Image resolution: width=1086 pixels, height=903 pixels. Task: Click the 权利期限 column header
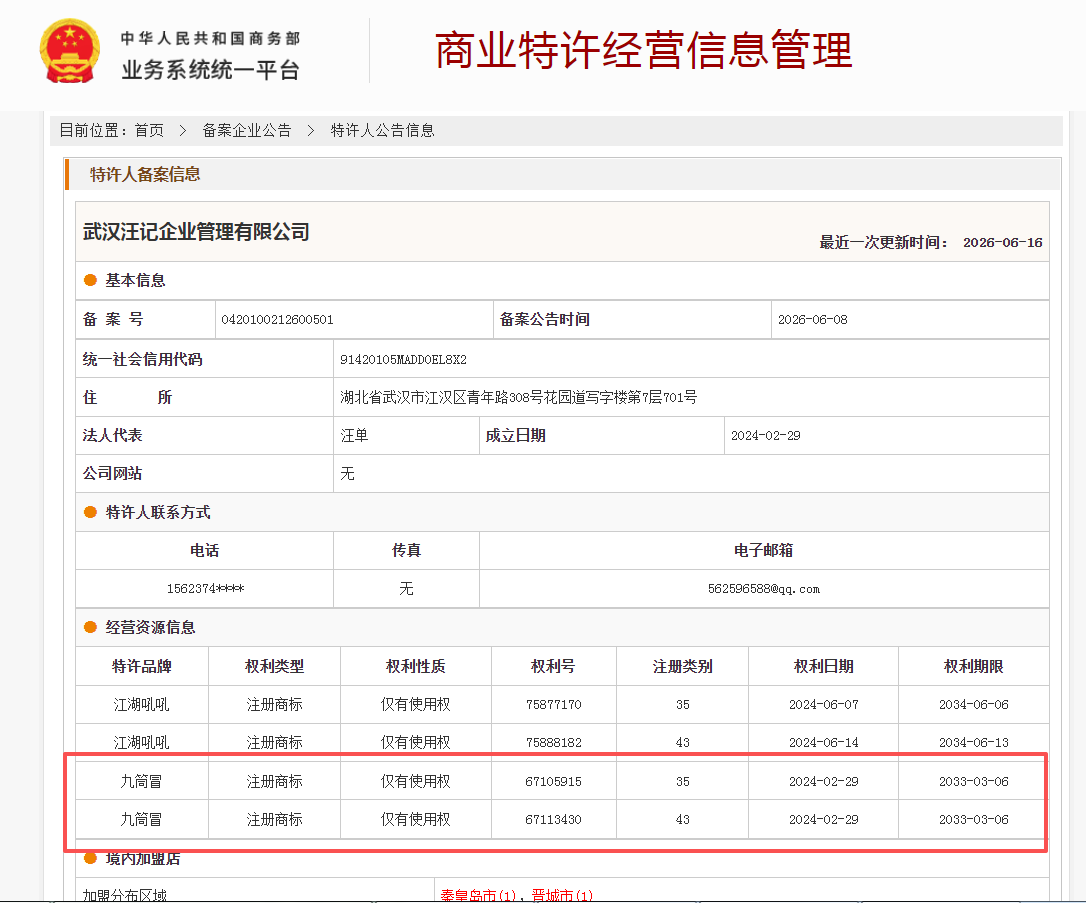[x=973, y=666]
